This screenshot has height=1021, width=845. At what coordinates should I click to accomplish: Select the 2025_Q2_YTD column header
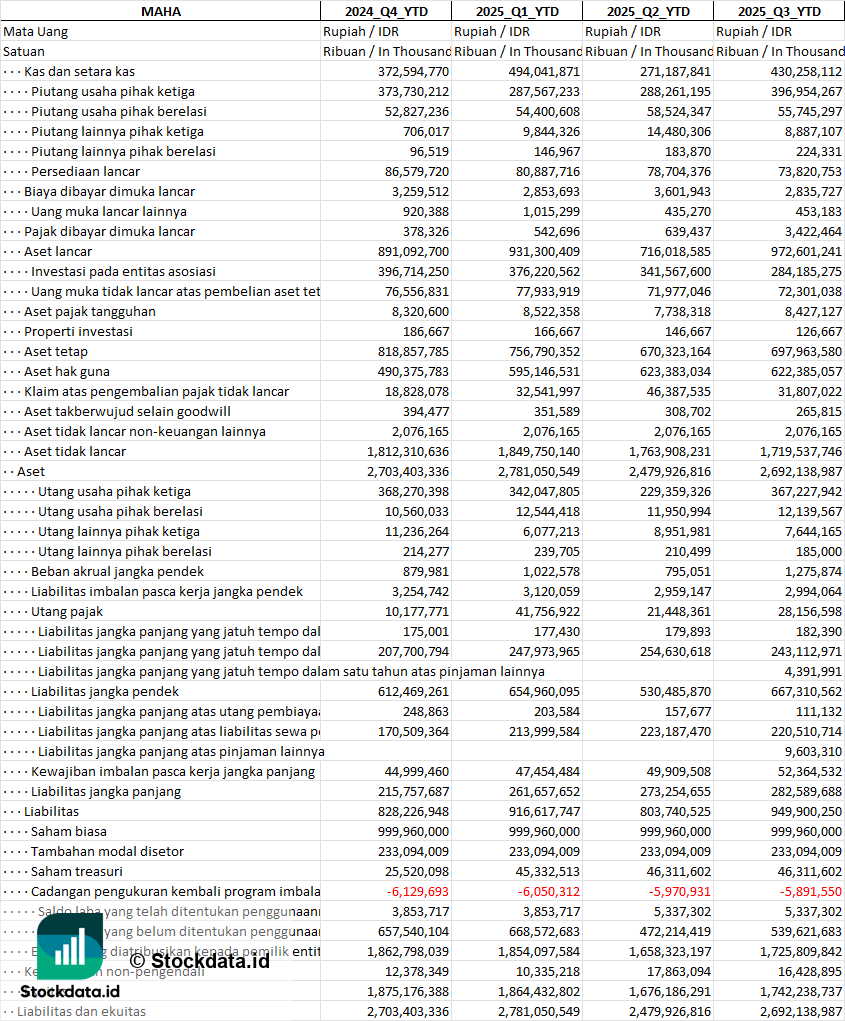(x=648, y=11)
